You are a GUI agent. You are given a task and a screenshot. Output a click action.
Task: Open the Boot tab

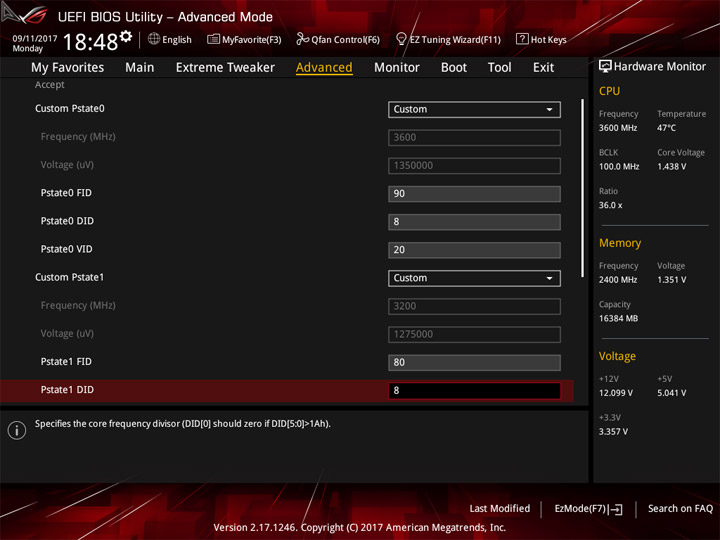pyautogui.click(x=454, y=68)
